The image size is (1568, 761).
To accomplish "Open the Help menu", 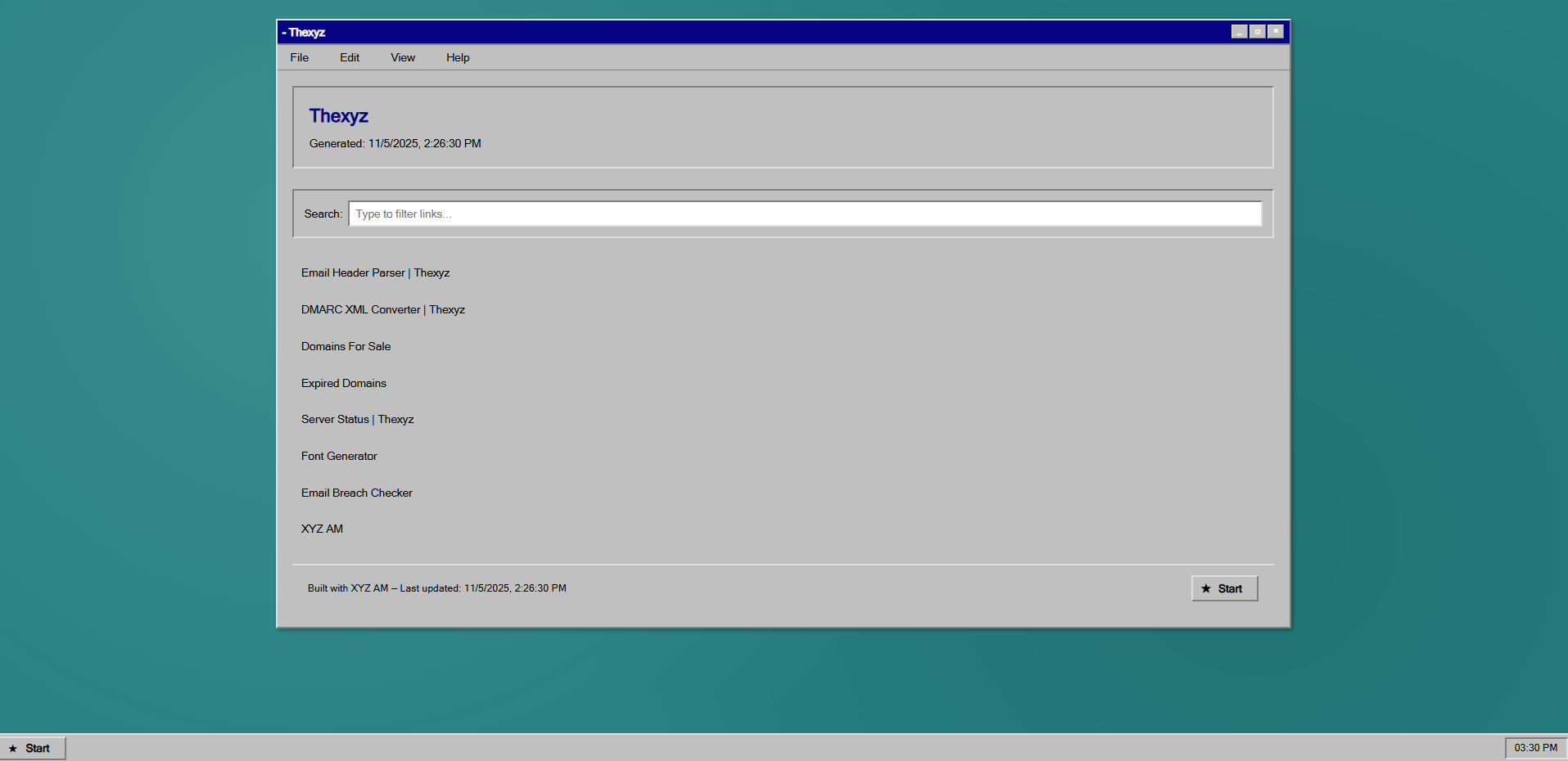I will [x=457, y=57].
